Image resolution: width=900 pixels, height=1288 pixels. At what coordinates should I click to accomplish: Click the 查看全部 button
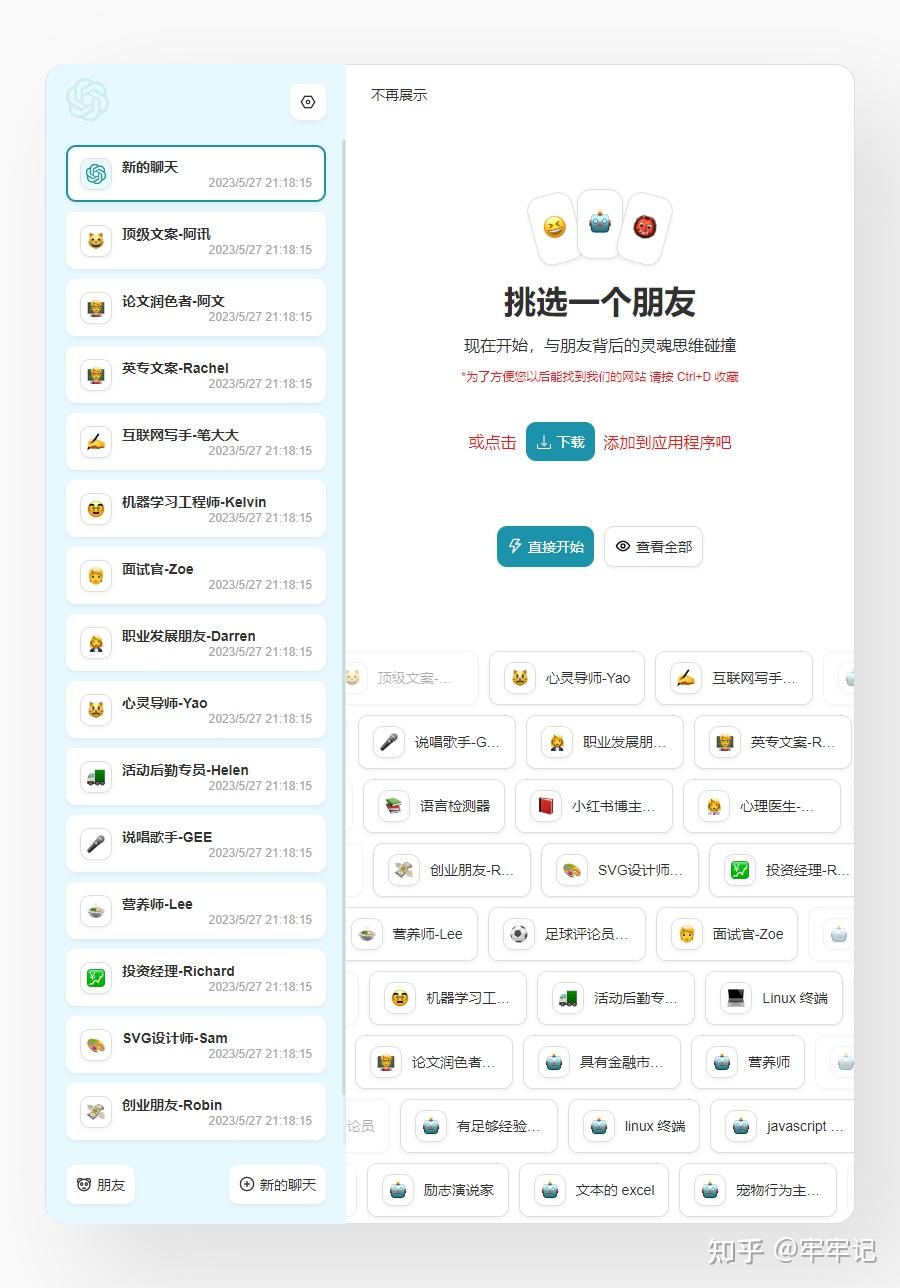(x=653, y=547)
